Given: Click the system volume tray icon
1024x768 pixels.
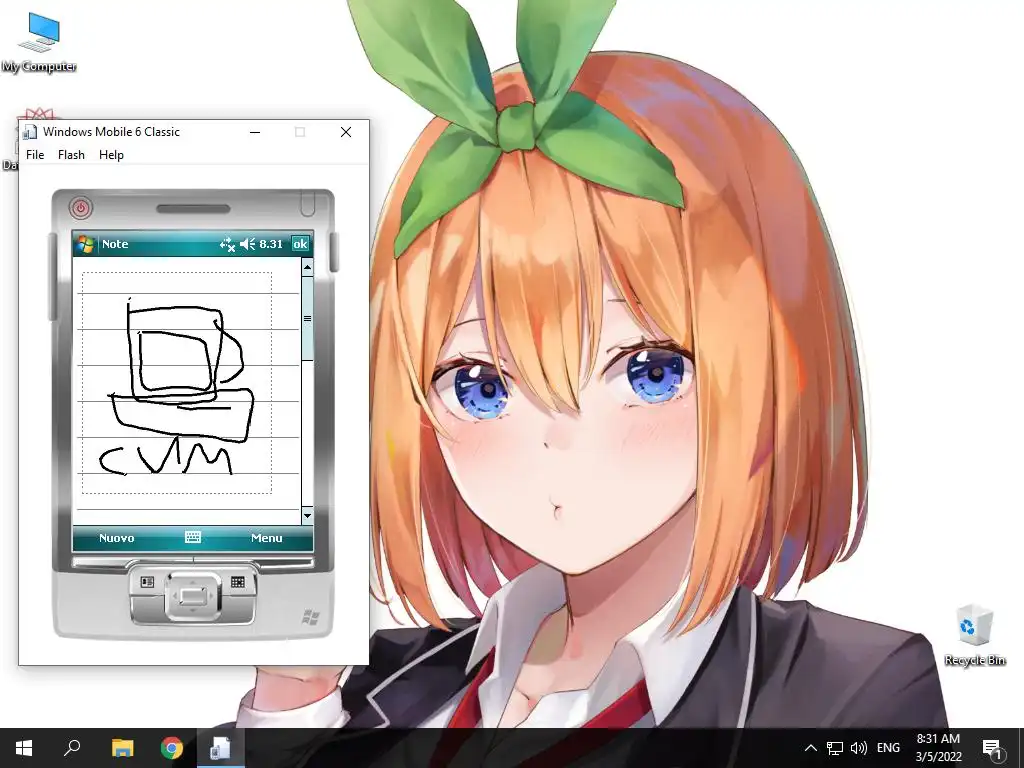Looking at the screenshot, I should point(859,748).
